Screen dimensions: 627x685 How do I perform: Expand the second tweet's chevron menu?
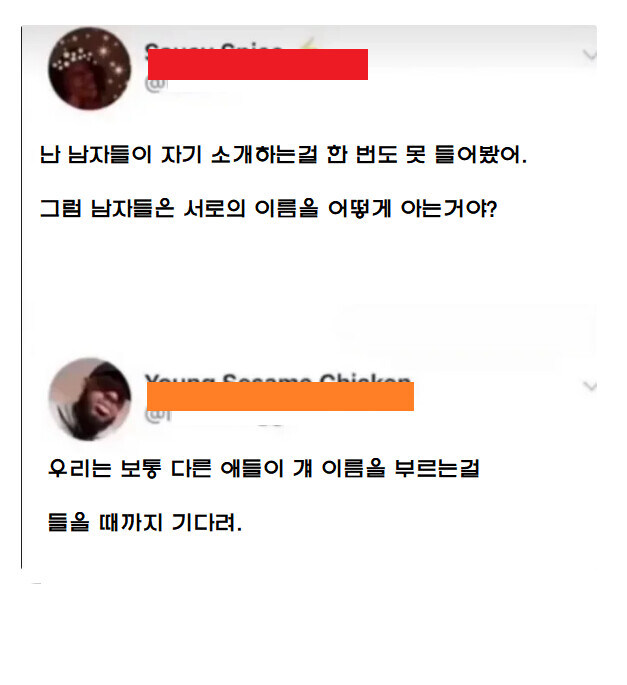[589, 386]
